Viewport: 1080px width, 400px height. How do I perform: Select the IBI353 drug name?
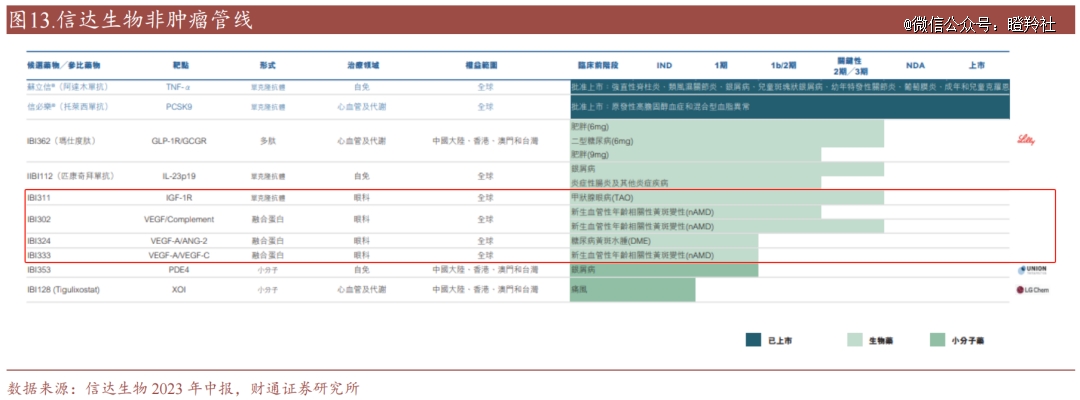40,270
